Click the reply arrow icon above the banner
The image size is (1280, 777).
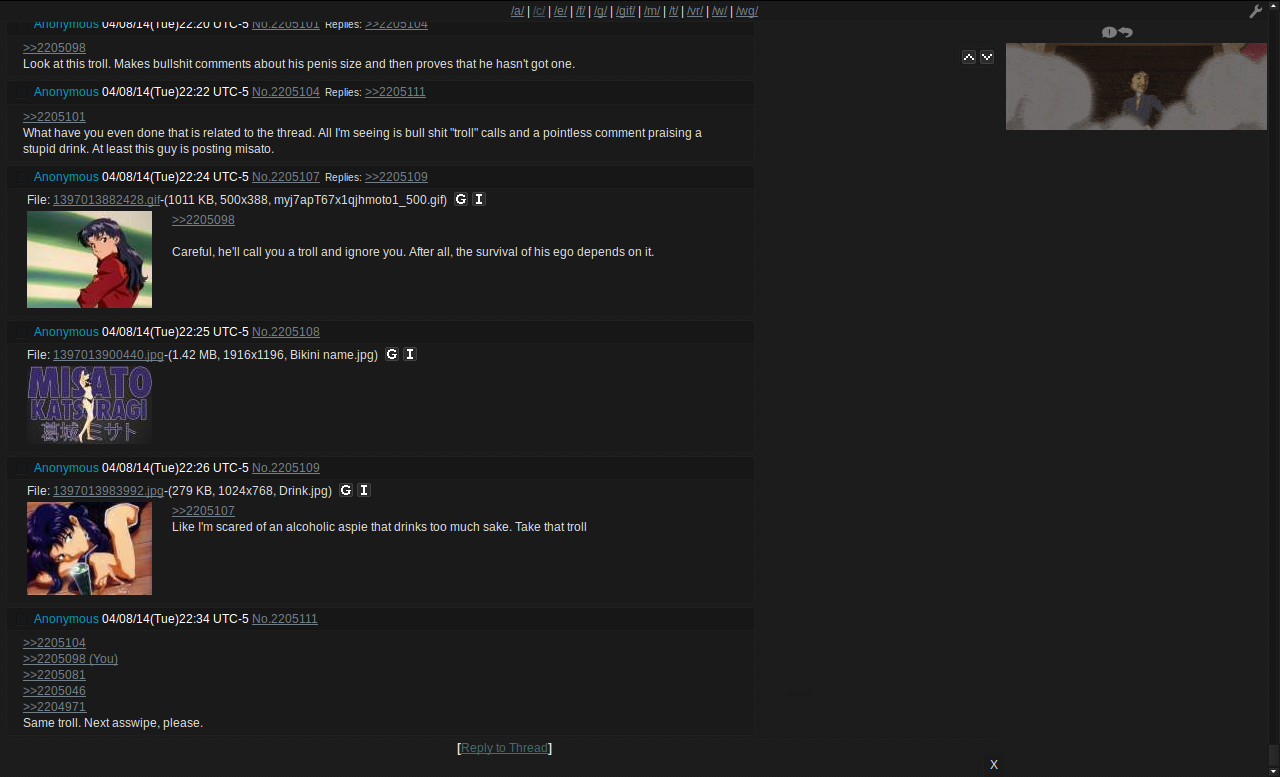pyautogui.click(x=1126, y=32)
